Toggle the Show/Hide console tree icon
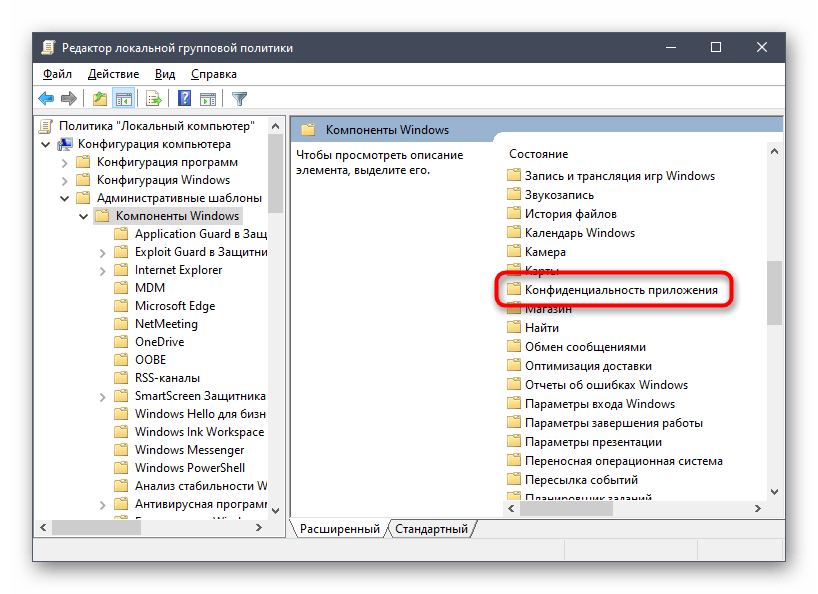 point(124,98)
